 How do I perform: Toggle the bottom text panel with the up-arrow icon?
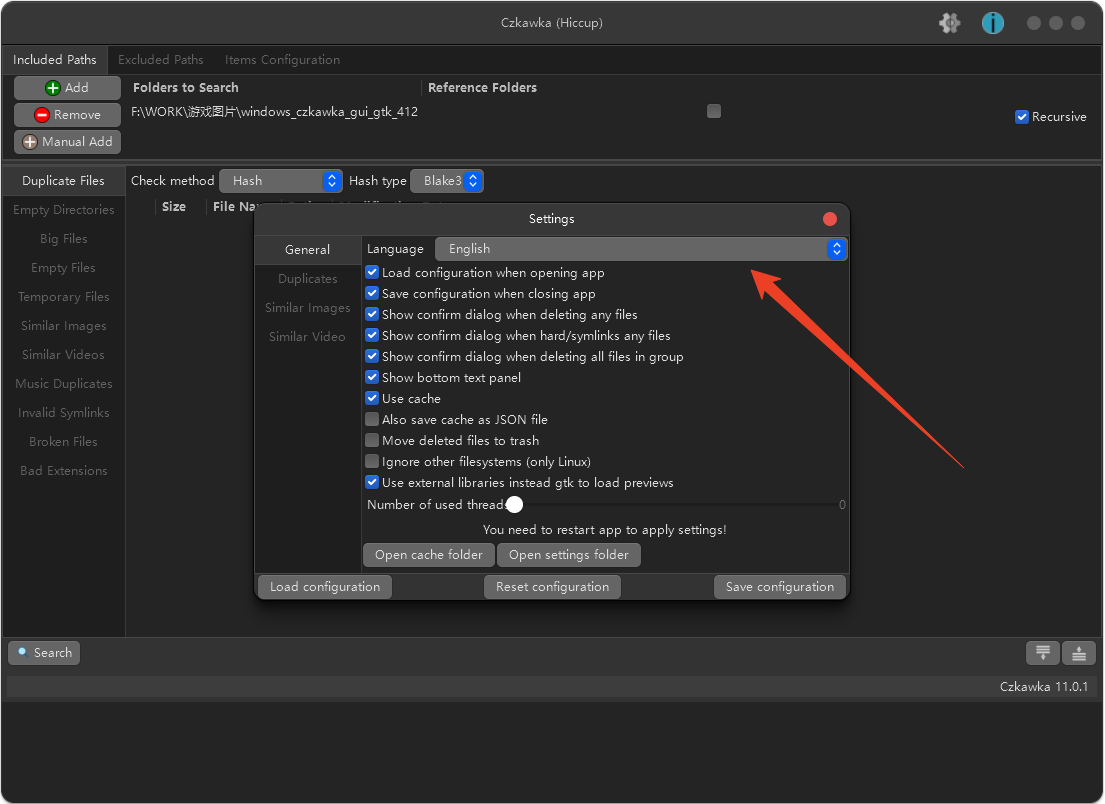pyautogui.click(x=1079, y=653)
